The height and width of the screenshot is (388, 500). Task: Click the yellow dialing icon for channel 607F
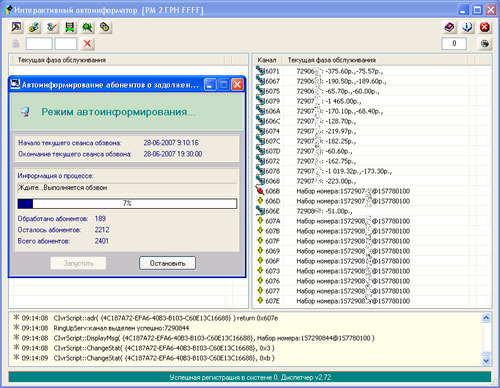pos(260,241)
